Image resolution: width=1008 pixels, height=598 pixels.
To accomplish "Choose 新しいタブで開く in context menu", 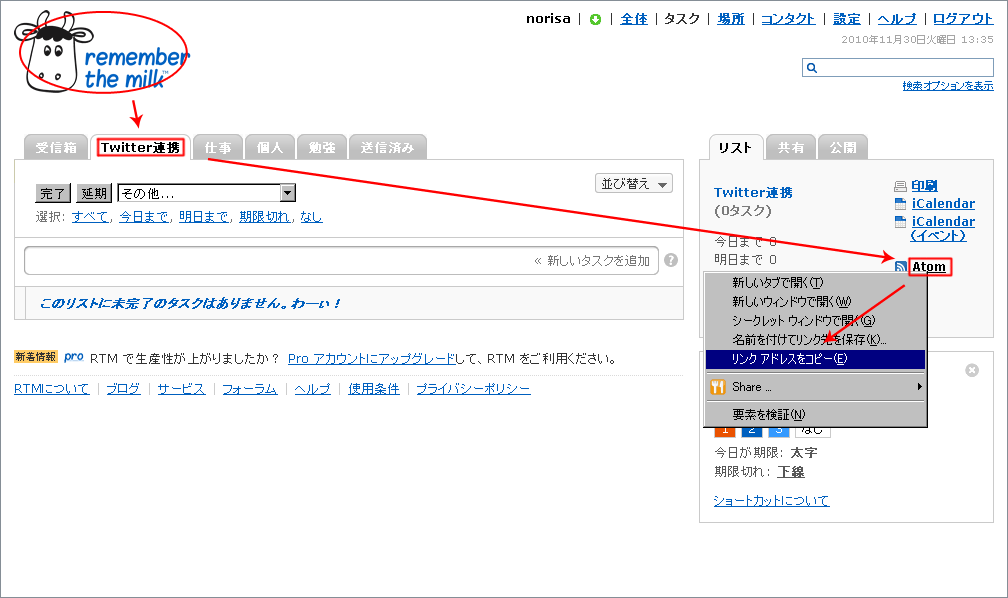I will point(816,282).
